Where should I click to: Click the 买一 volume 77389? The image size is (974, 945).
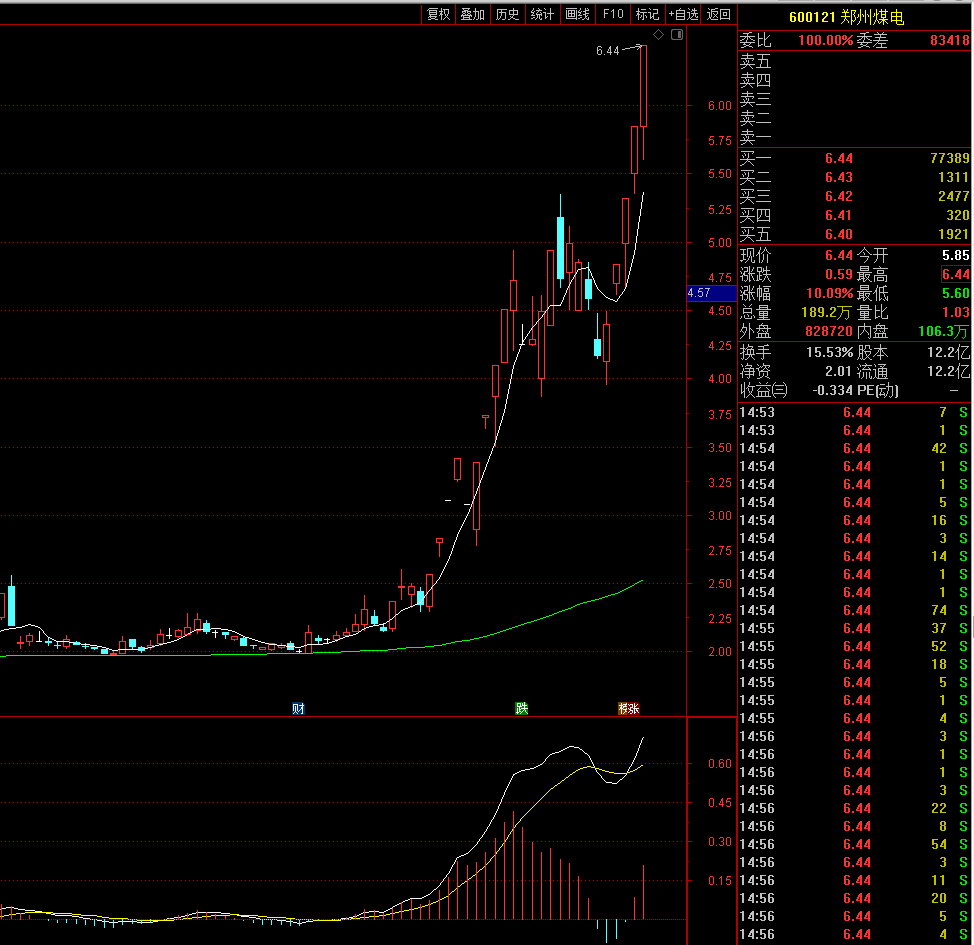coord(949,158)
